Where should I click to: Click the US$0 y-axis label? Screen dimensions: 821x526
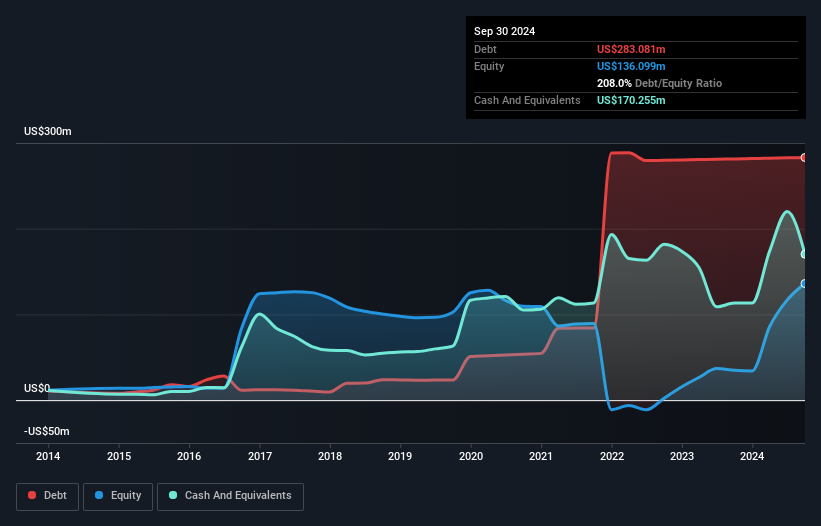pos(37,388)
